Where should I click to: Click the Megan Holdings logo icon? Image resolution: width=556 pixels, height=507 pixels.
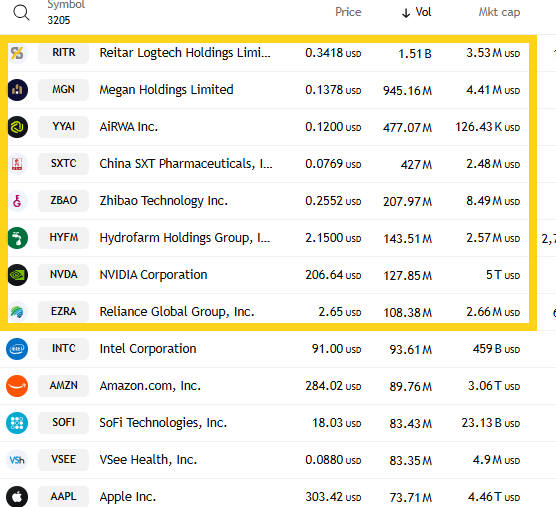point(18,90)
